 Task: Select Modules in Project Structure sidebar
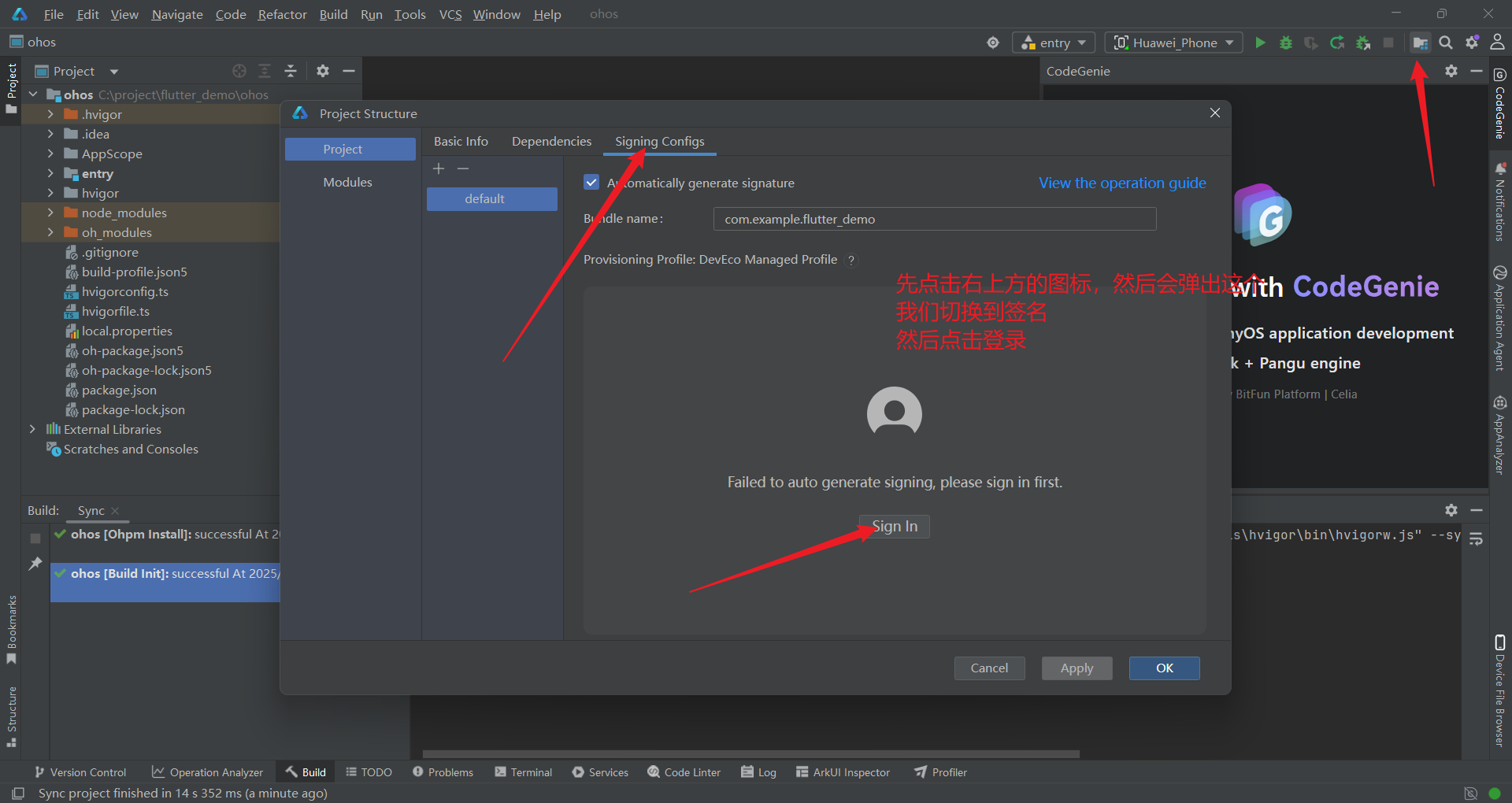coord(347,182)
